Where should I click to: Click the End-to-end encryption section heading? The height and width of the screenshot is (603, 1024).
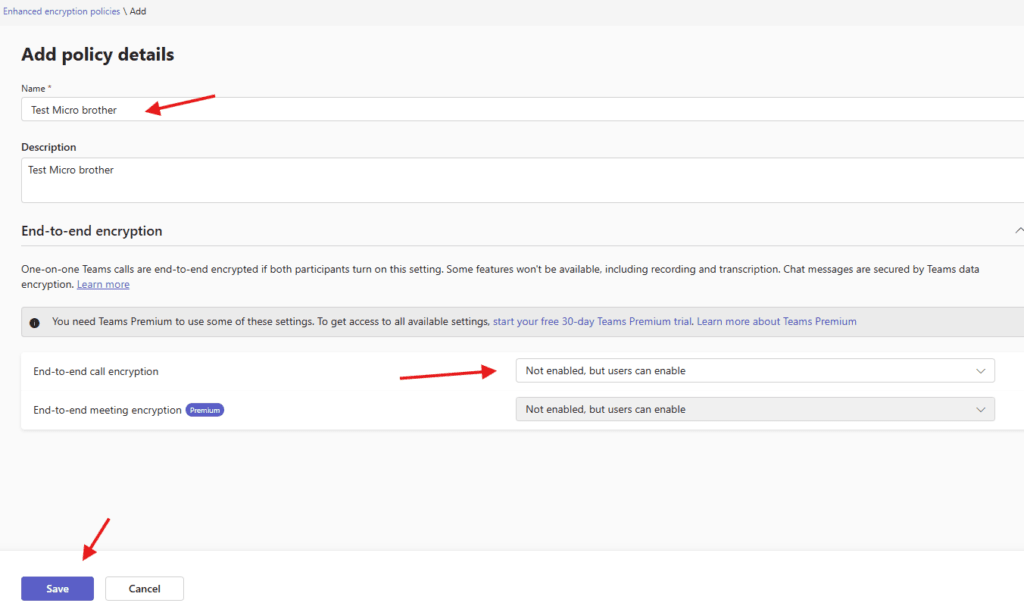pyautogui.click(x=92, y=231)
